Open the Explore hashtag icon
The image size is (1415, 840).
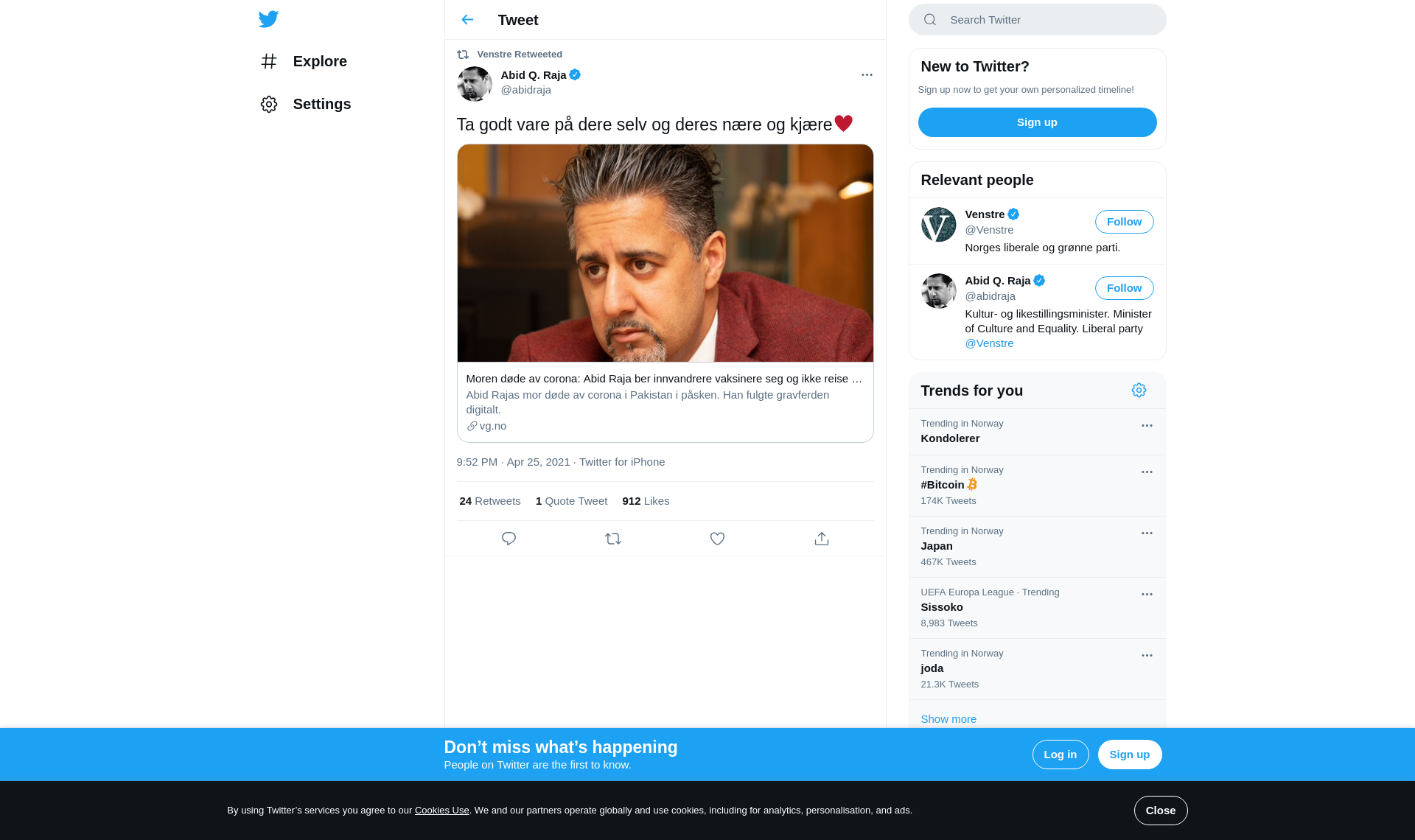click(x=269, y=61)
